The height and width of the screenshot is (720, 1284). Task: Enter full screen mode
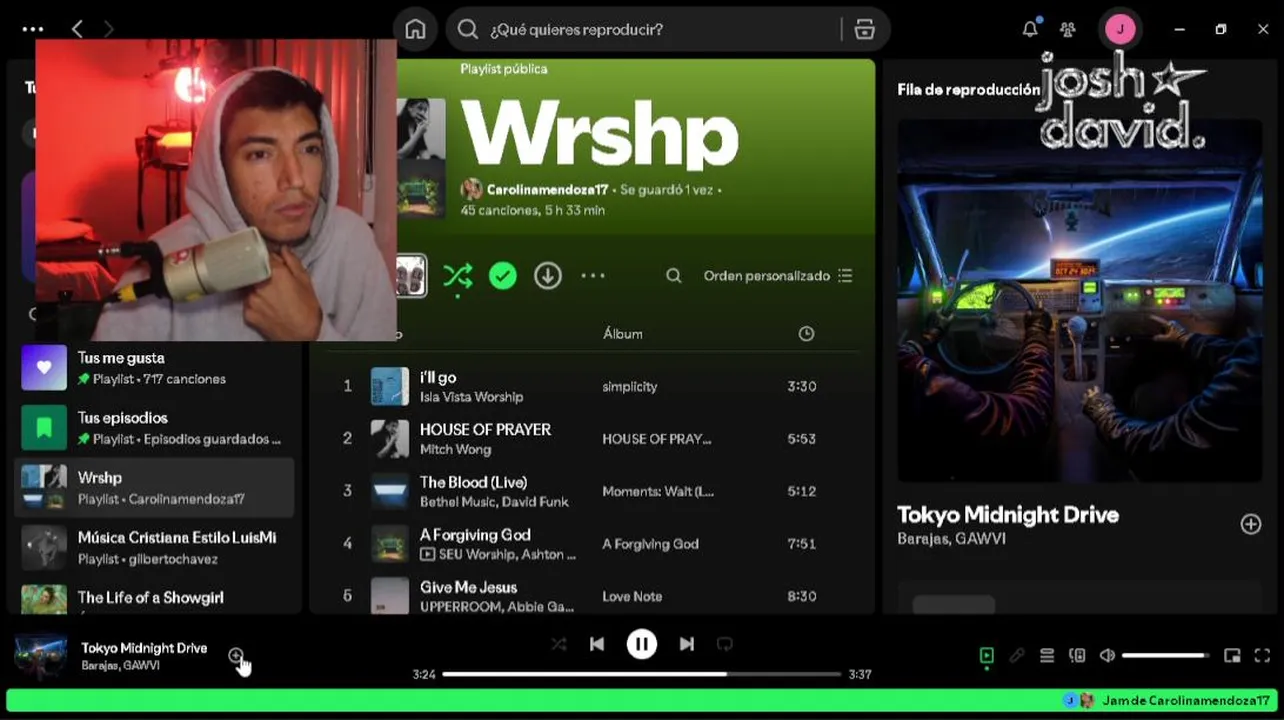(1262, 656)
